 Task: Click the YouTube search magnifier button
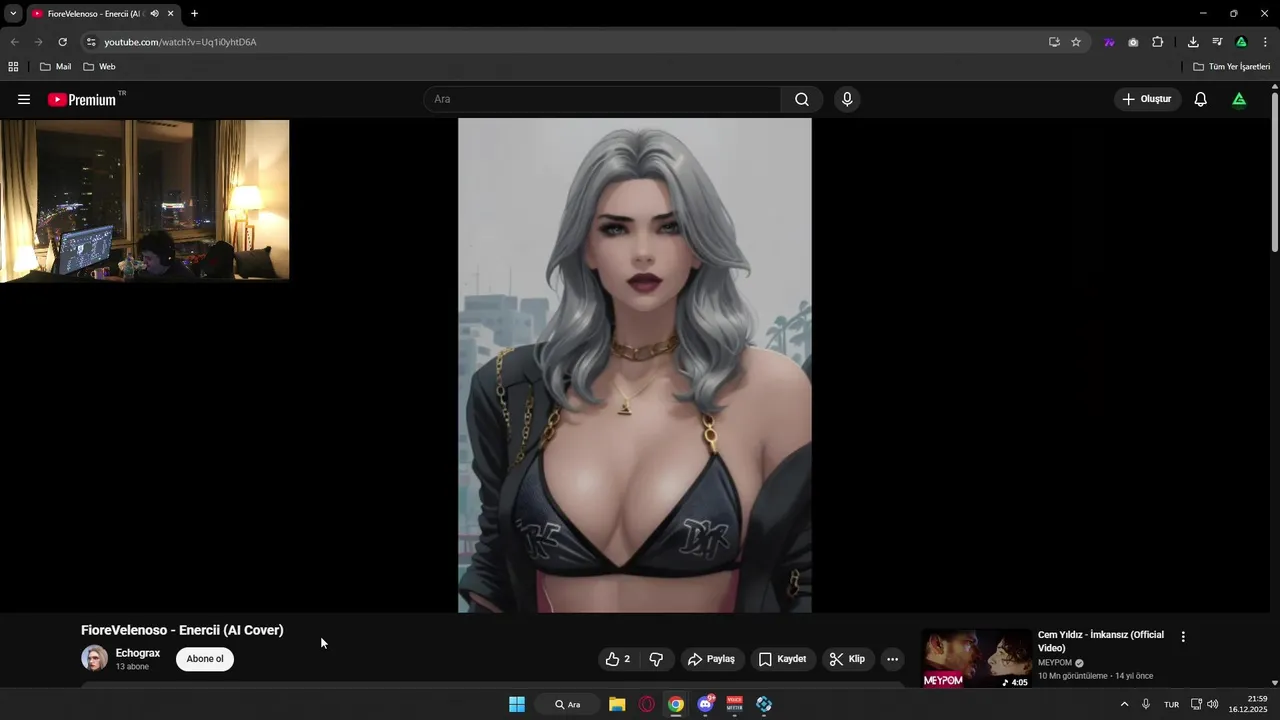[x=802, y=99]
